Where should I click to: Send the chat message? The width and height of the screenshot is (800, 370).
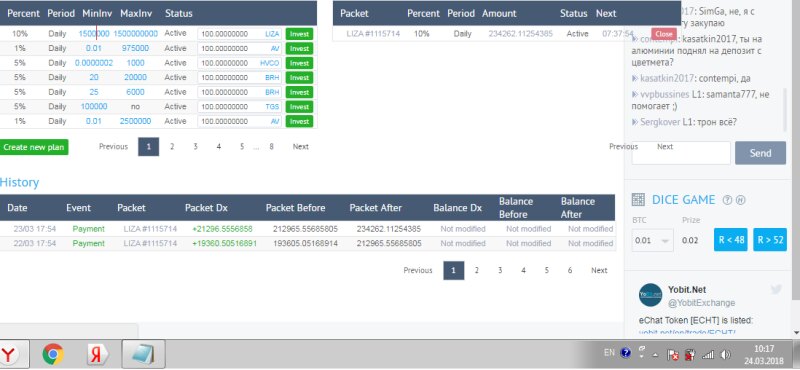(760, 153)
